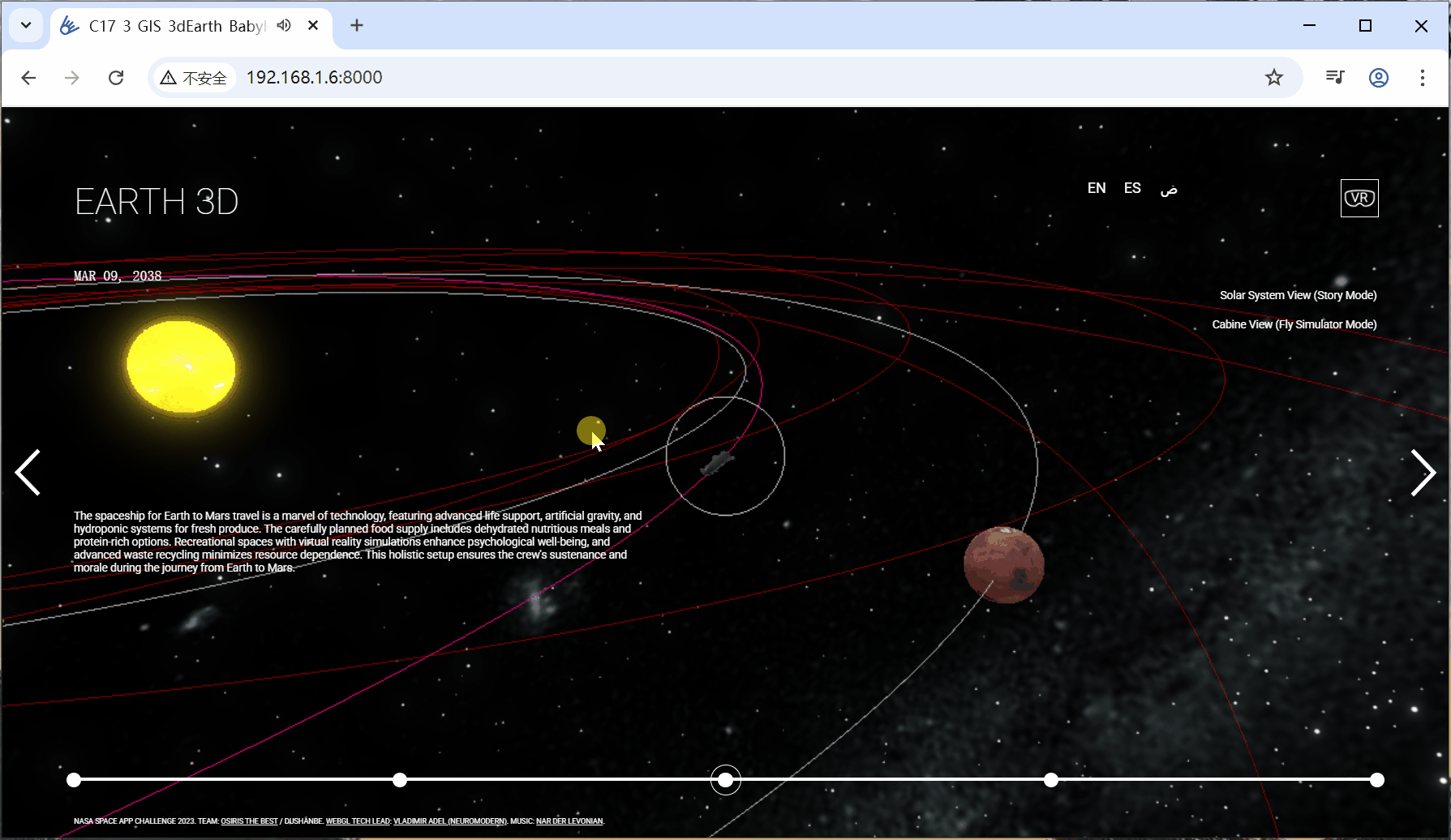1451x840 pixels.
Task: Advance to the next story slide arrow
Action: coord(1423,472)
